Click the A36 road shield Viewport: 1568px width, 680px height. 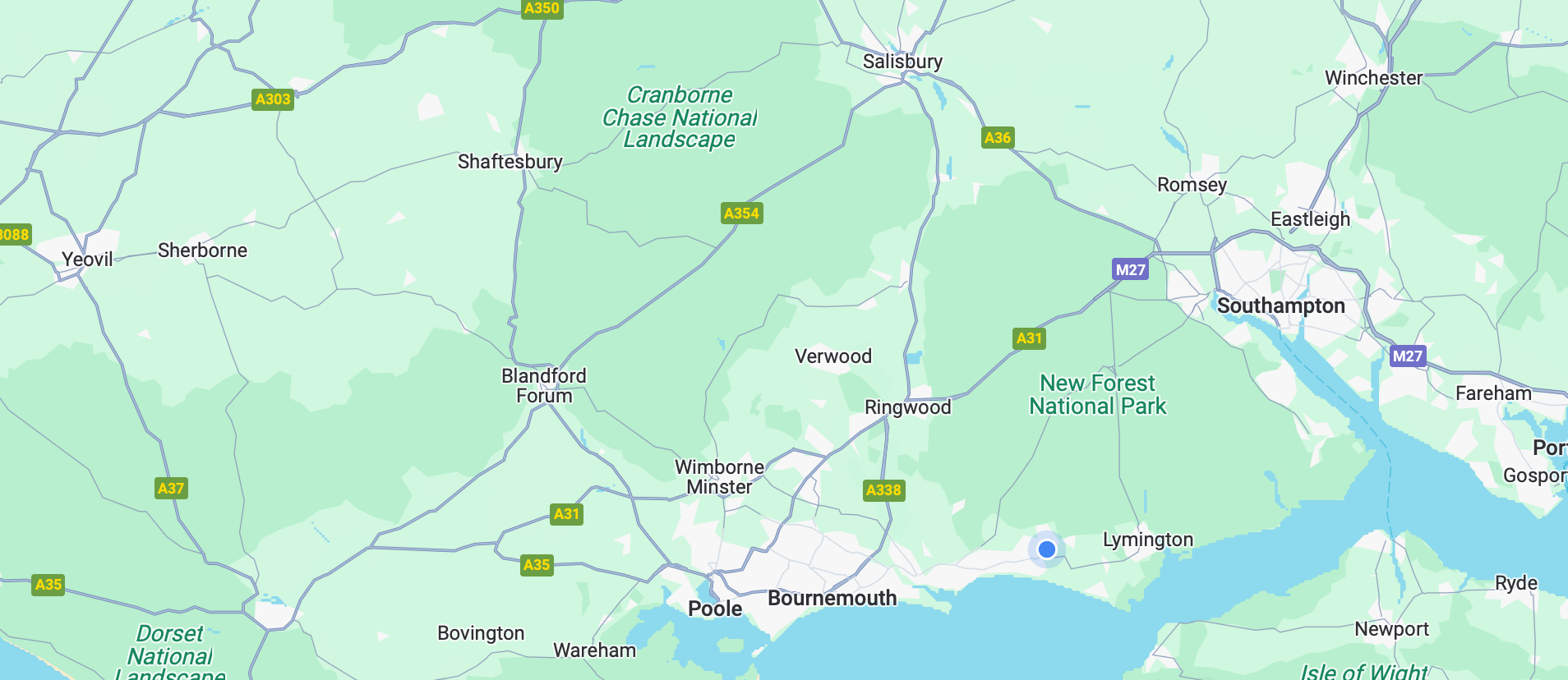coord(998,138)
